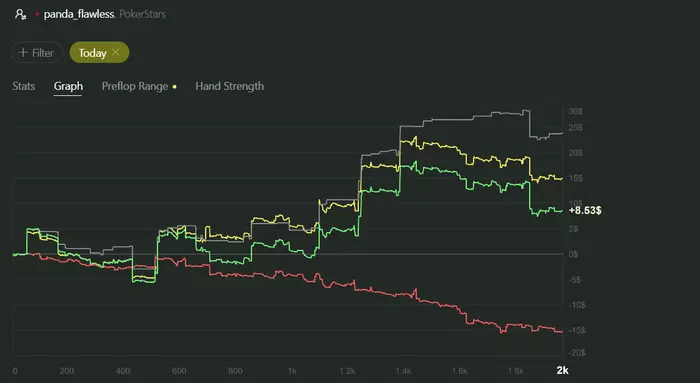This screenshot has height=383, width=700.
Task: Click the plus icon in Filter button
Action: [23, 53]
